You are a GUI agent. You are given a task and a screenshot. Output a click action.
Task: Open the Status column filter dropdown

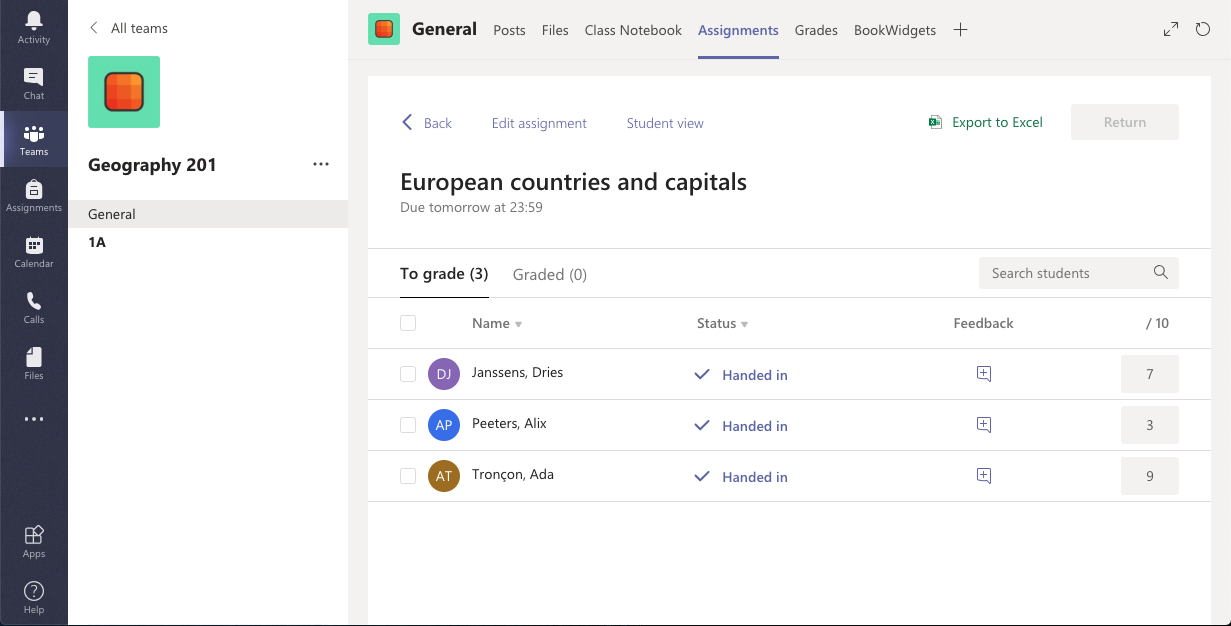coord(744,324)
